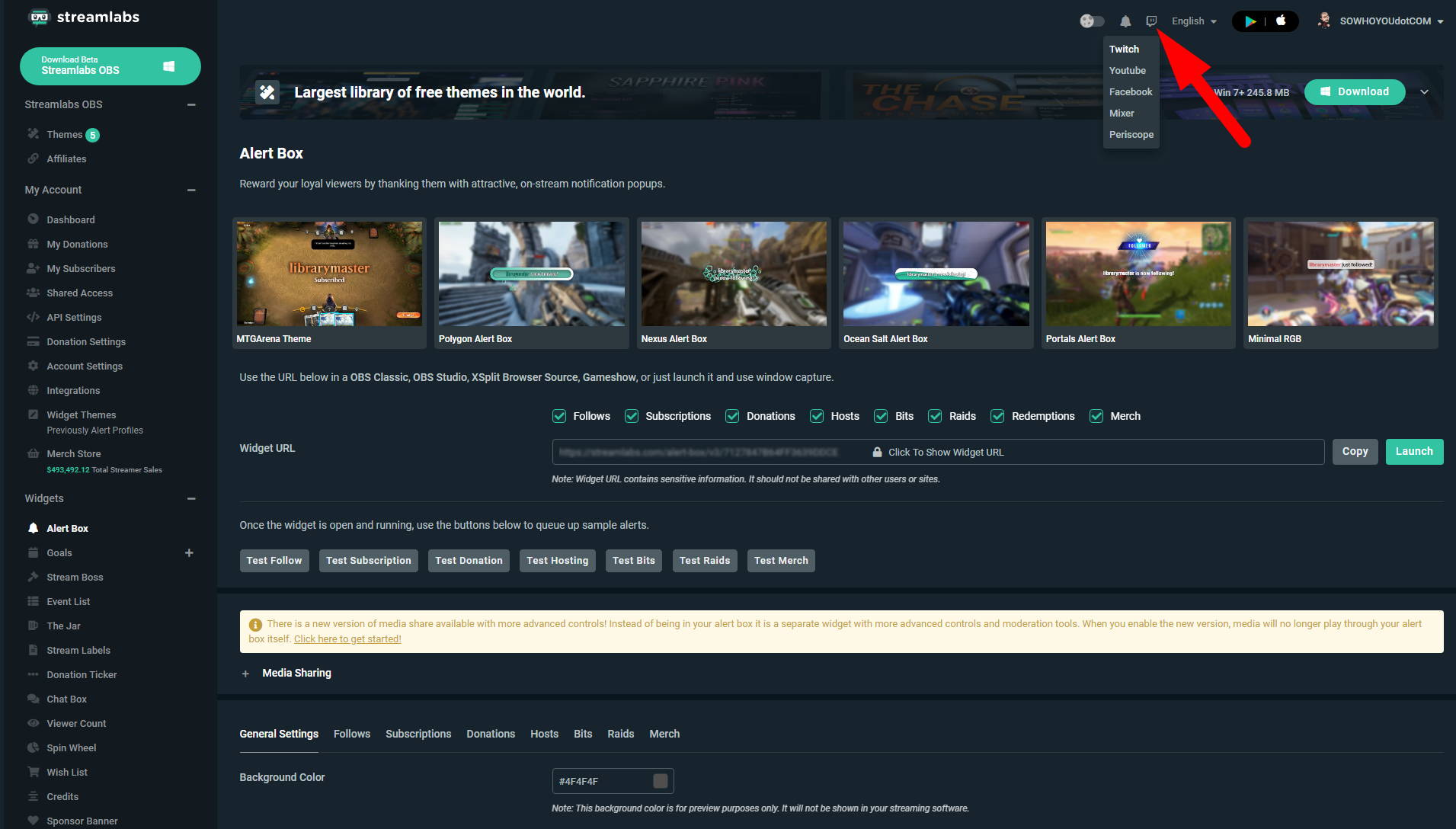Click the API Settings code icon

(33, 317)
